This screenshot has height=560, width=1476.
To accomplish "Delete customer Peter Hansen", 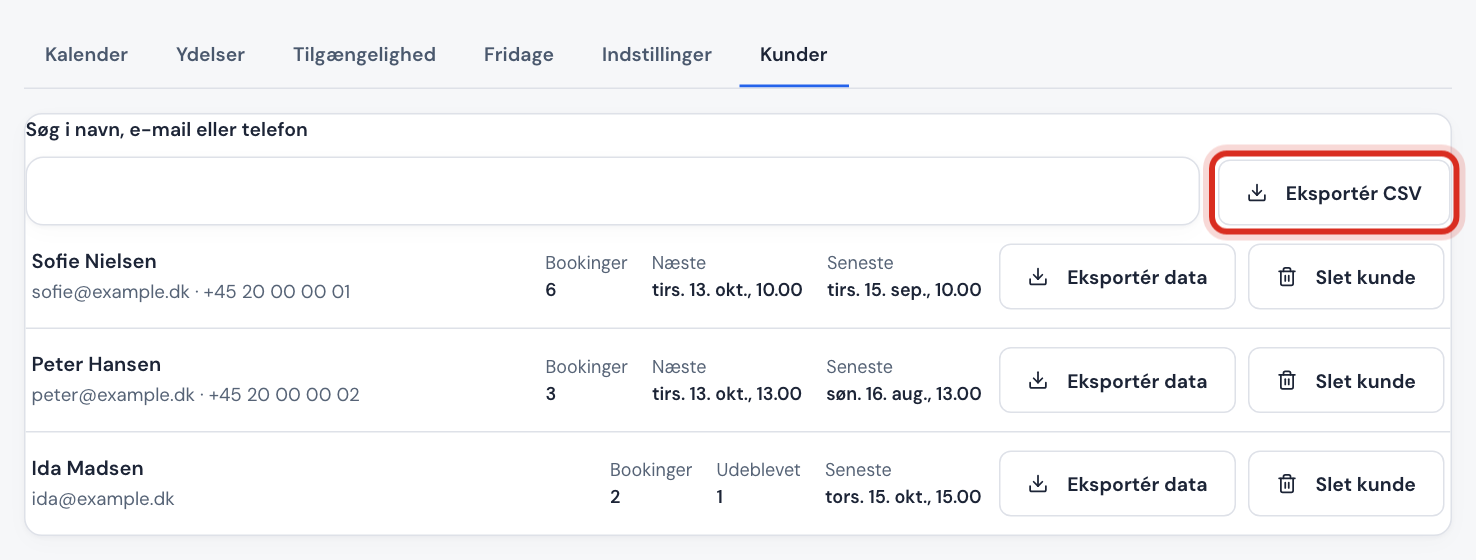I will coord(1346,380).
